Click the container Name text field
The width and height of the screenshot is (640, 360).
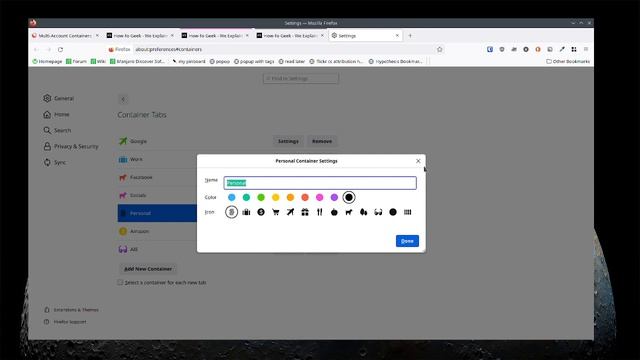point(320,183)
